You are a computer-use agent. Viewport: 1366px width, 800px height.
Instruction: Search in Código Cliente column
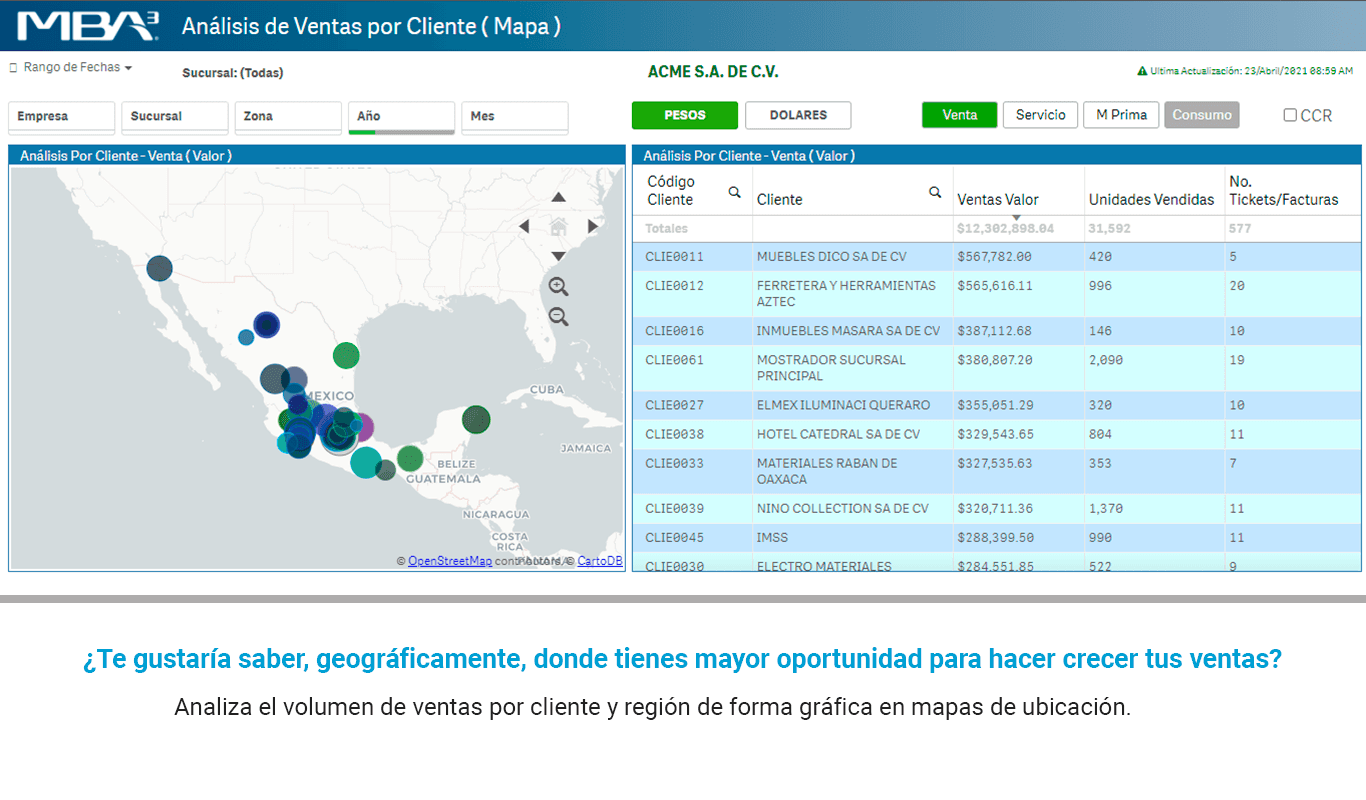point(735,192)
